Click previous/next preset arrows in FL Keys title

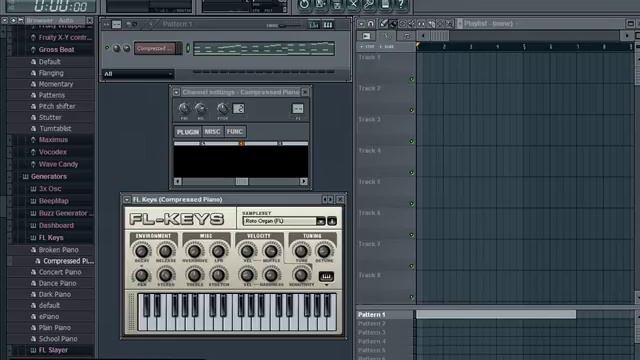327,200
